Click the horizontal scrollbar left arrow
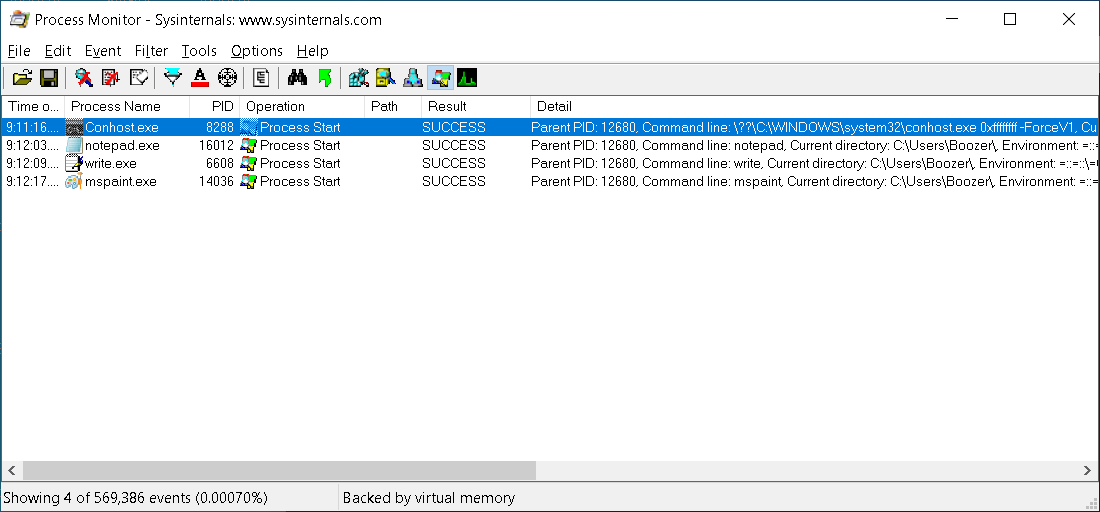Screen dimensions: 1100x512 coord(11,470)
